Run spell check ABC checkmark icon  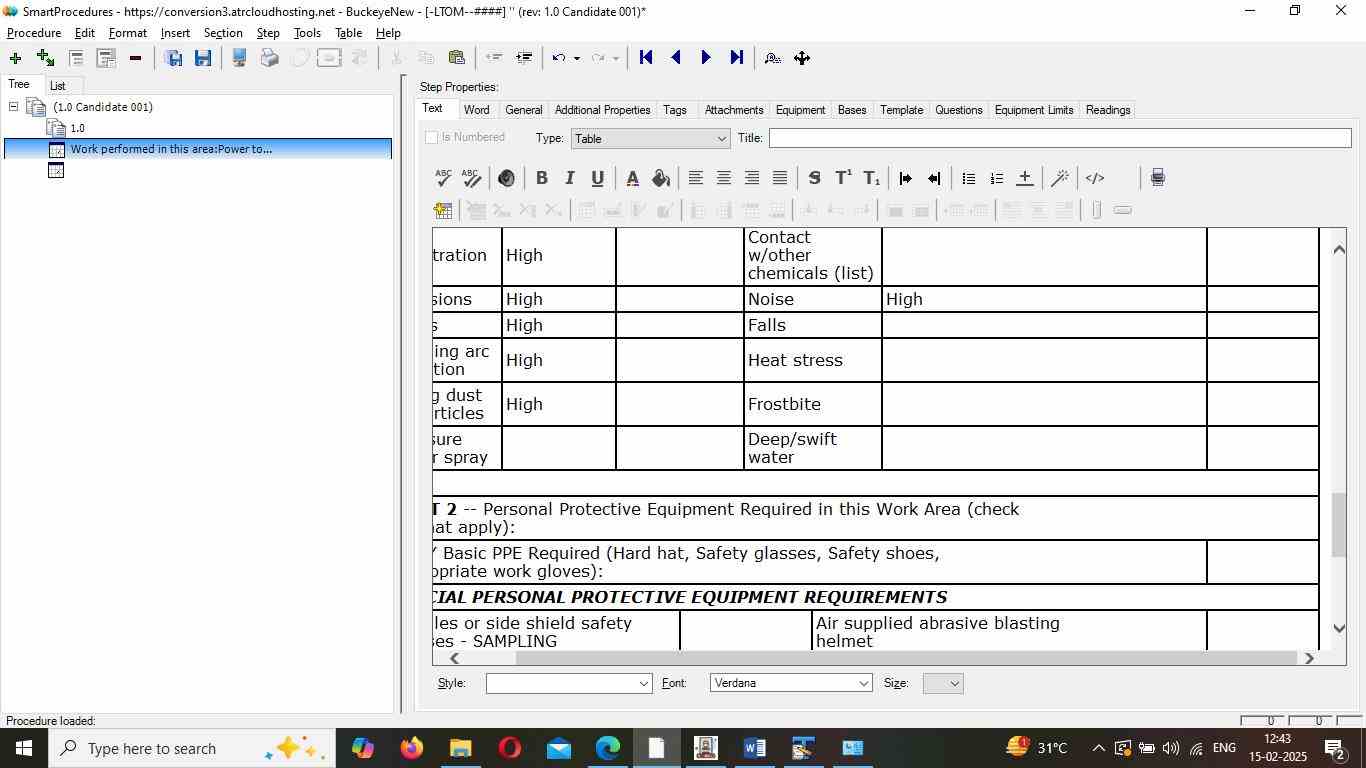[443, 178]
